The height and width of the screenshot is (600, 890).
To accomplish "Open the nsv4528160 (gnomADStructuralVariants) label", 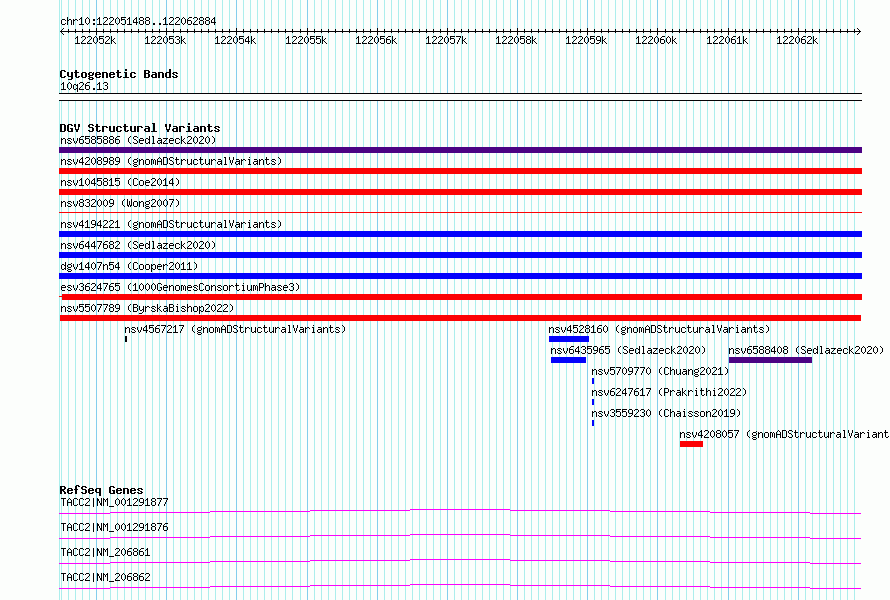I will tap(659, 329).
